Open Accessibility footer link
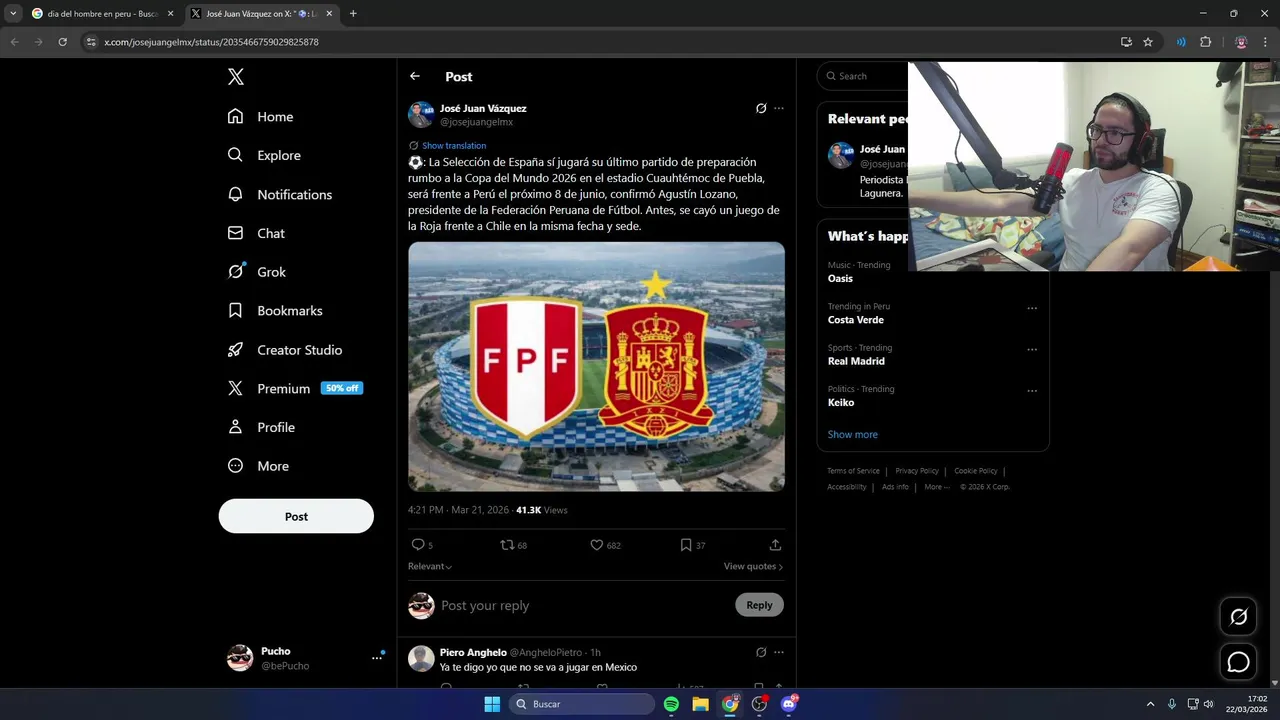The height and width of the screenshot is (720, 1280). (x=847, y=487)
